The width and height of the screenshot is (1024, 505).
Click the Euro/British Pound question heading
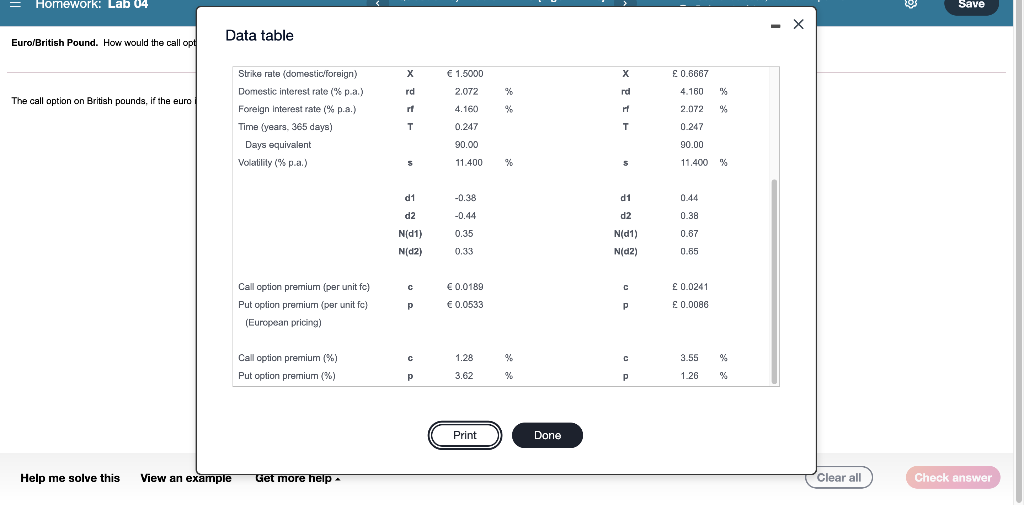tap(55, 43)
